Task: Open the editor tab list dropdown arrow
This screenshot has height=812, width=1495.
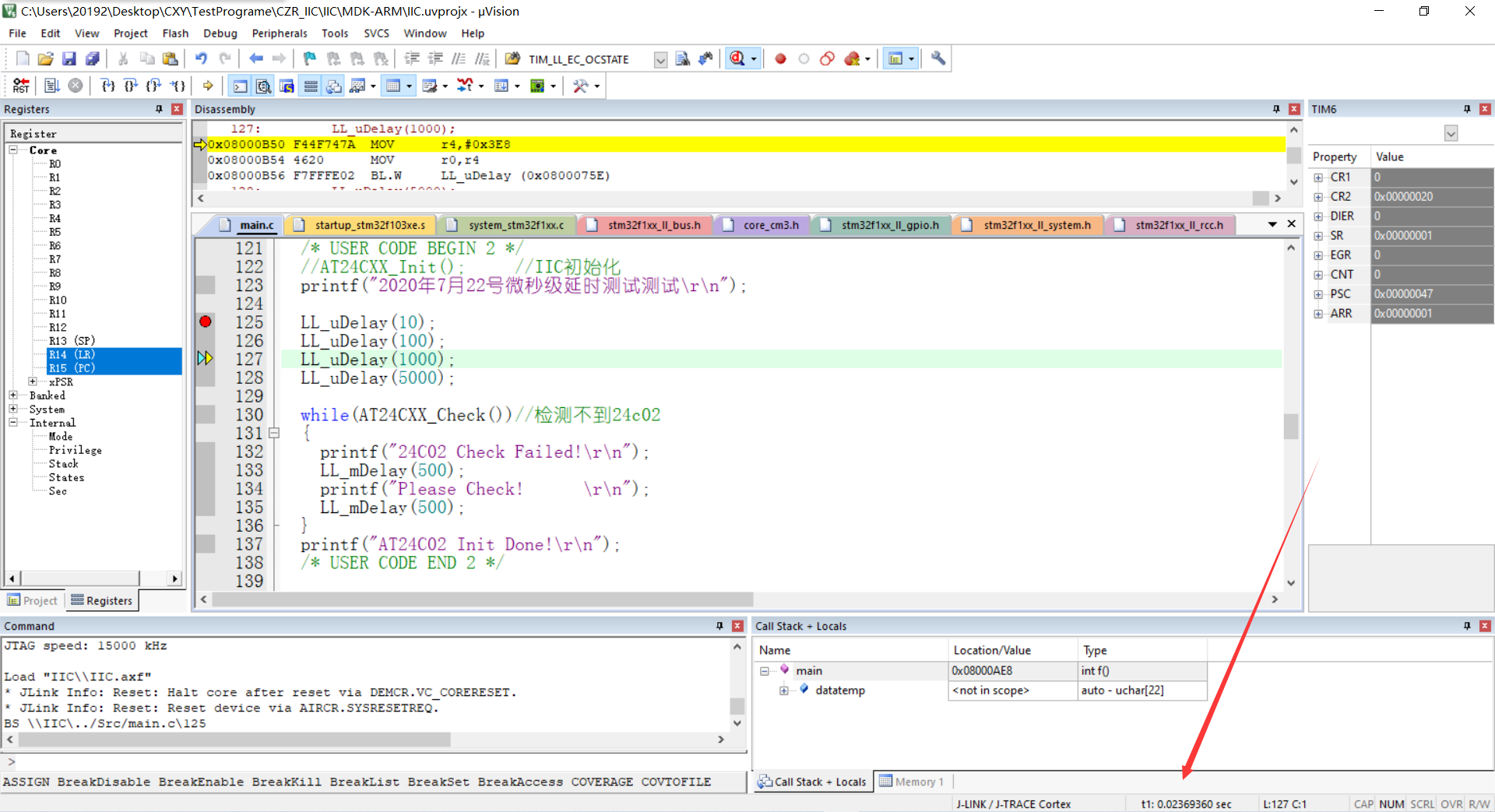Action: point(1272,224)
